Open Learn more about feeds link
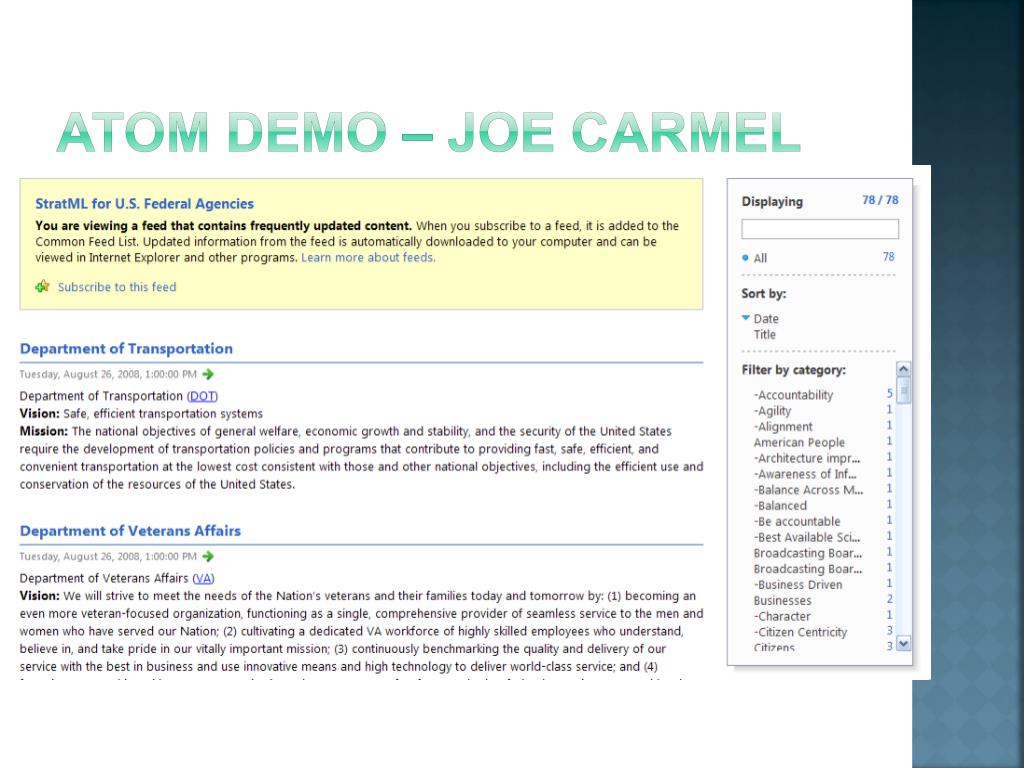 coord(368,257)
